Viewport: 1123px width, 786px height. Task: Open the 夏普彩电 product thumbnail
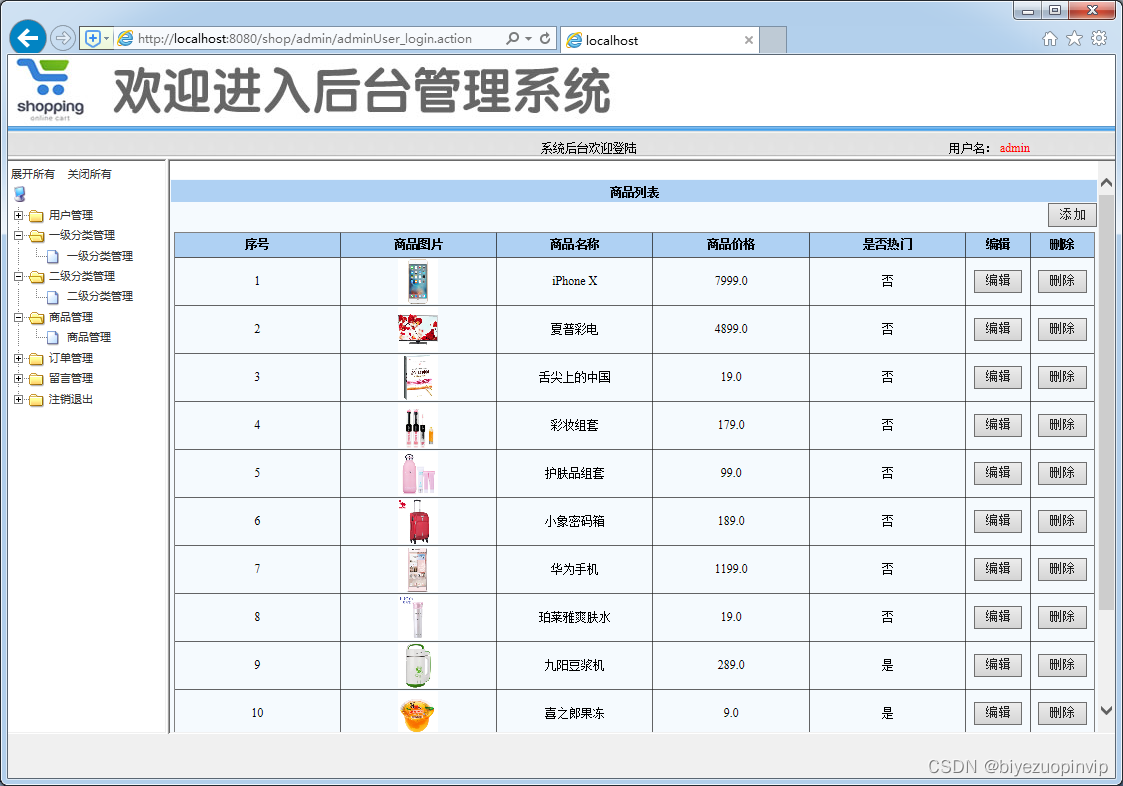[x=418, y=330]
